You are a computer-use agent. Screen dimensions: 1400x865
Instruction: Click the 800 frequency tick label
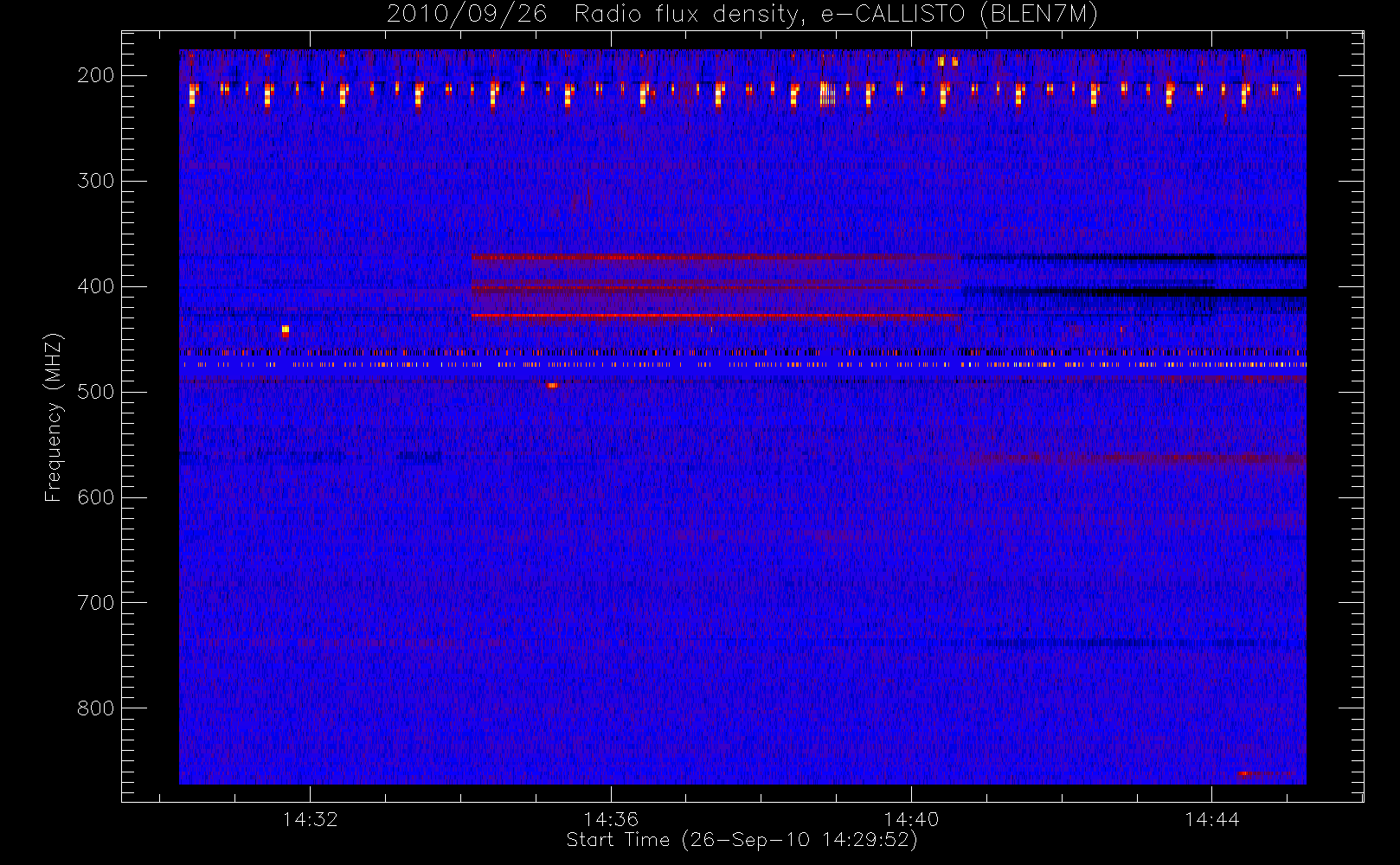(96, 708)
